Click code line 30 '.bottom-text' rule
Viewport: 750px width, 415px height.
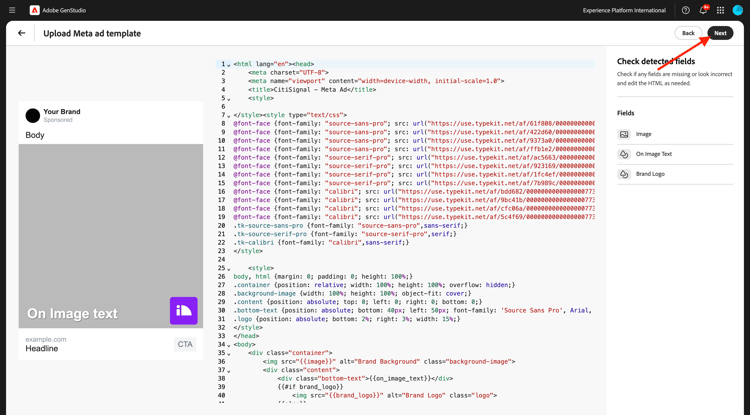(x=414, y=310)
